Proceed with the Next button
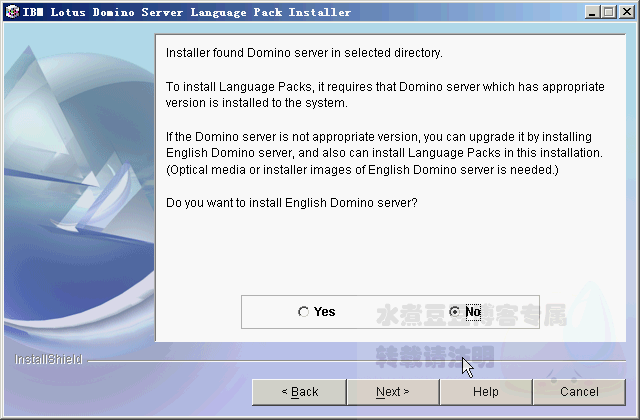 [393, 392]
